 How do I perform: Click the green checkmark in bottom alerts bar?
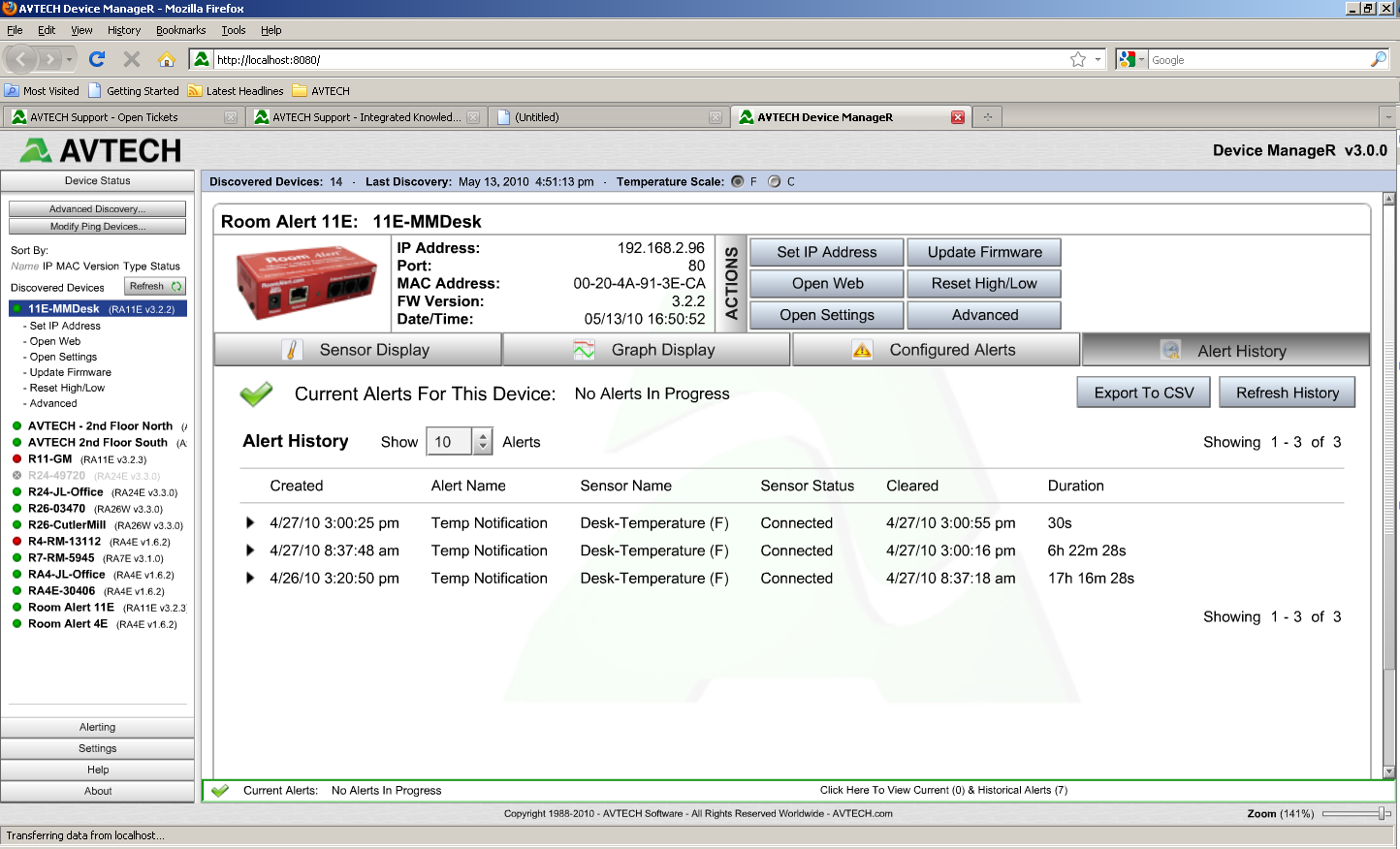tap(220, 791)
